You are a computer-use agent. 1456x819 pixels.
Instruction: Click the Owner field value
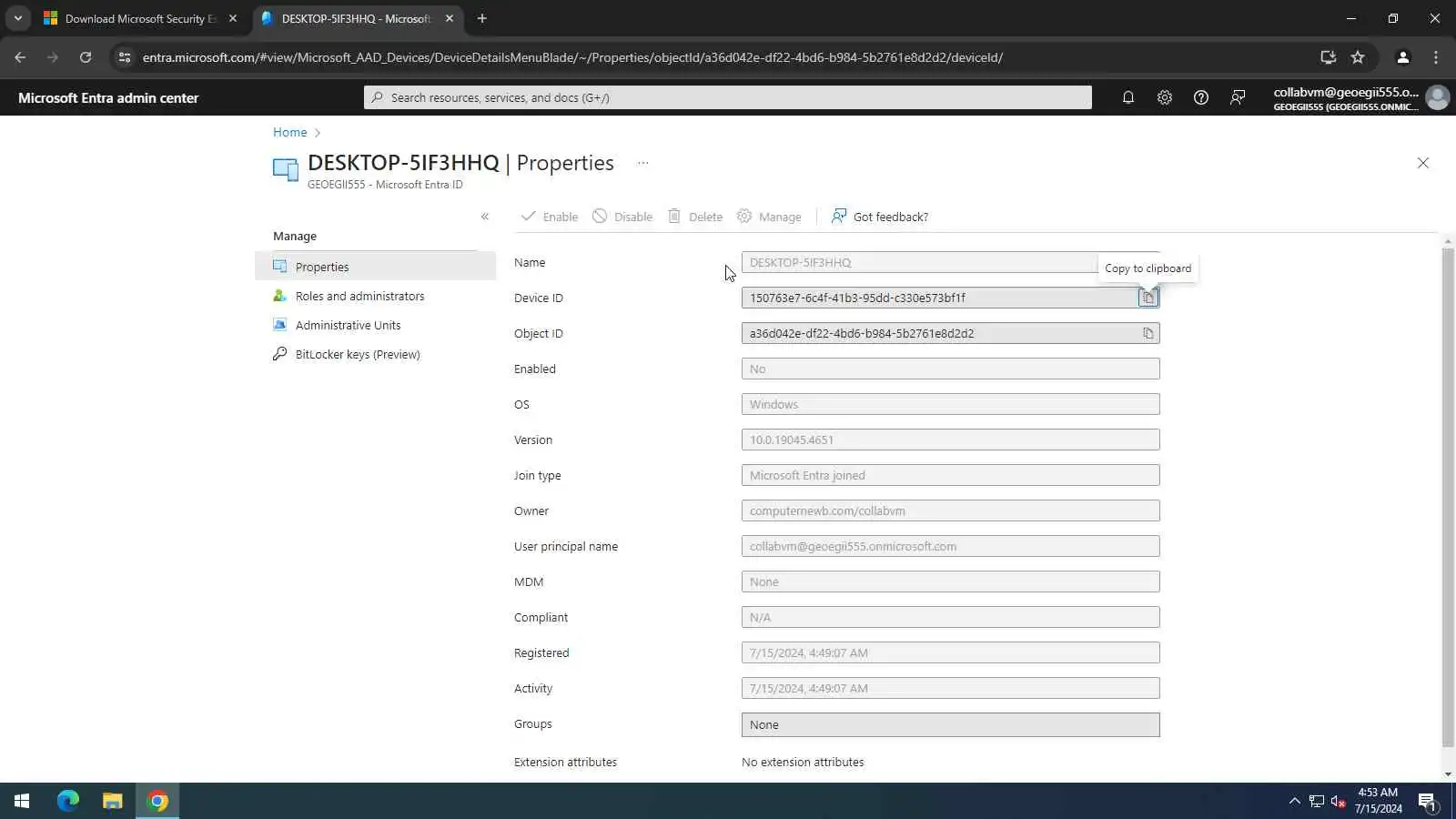951,511
